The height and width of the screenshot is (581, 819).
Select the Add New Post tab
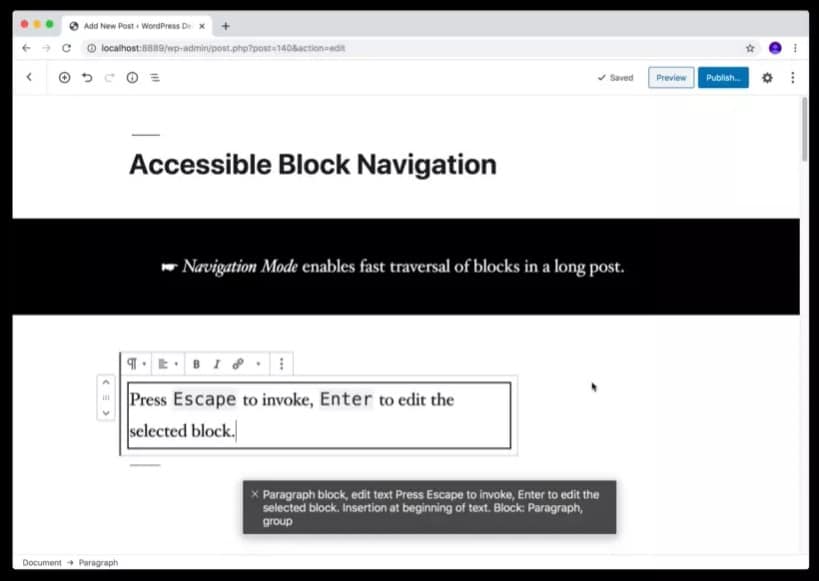tap(137, 26)
